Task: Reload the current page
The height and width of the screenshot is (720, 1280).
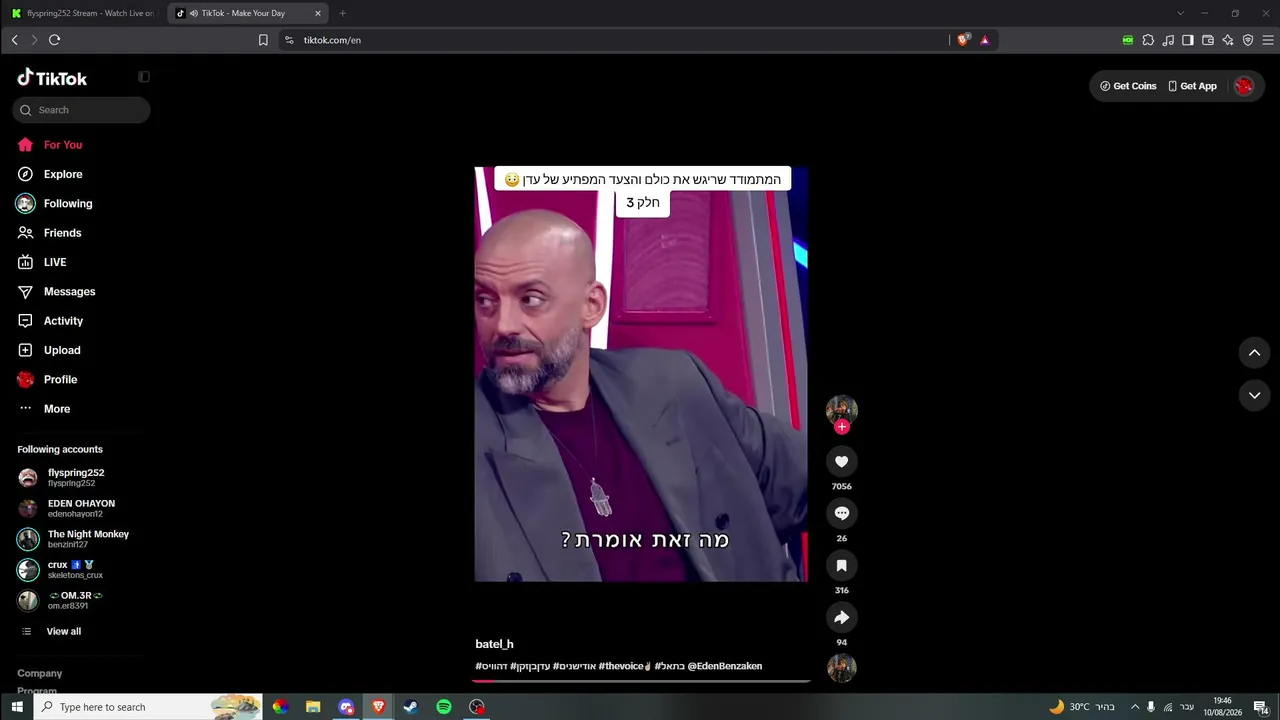Action: tap(54, 40)
